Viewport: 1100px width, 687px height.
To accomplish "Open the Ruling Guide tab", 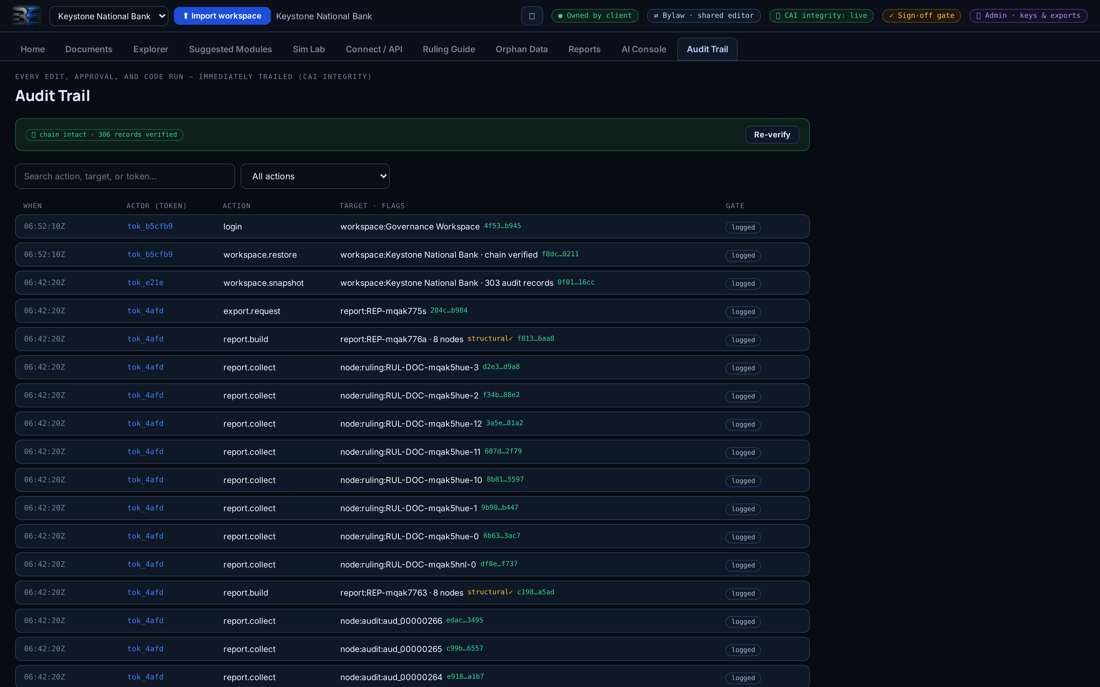I will point(449,49).
